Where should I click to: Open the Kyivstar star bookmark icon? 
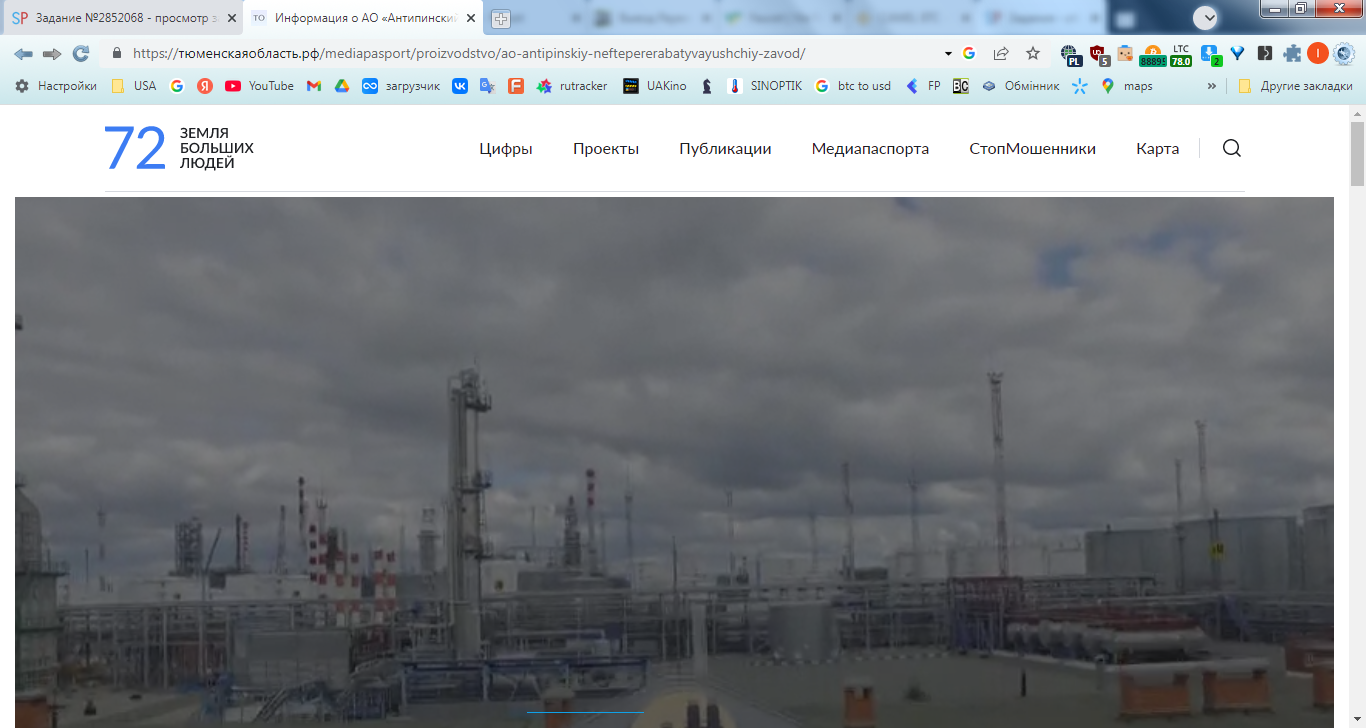point(1079,86)
